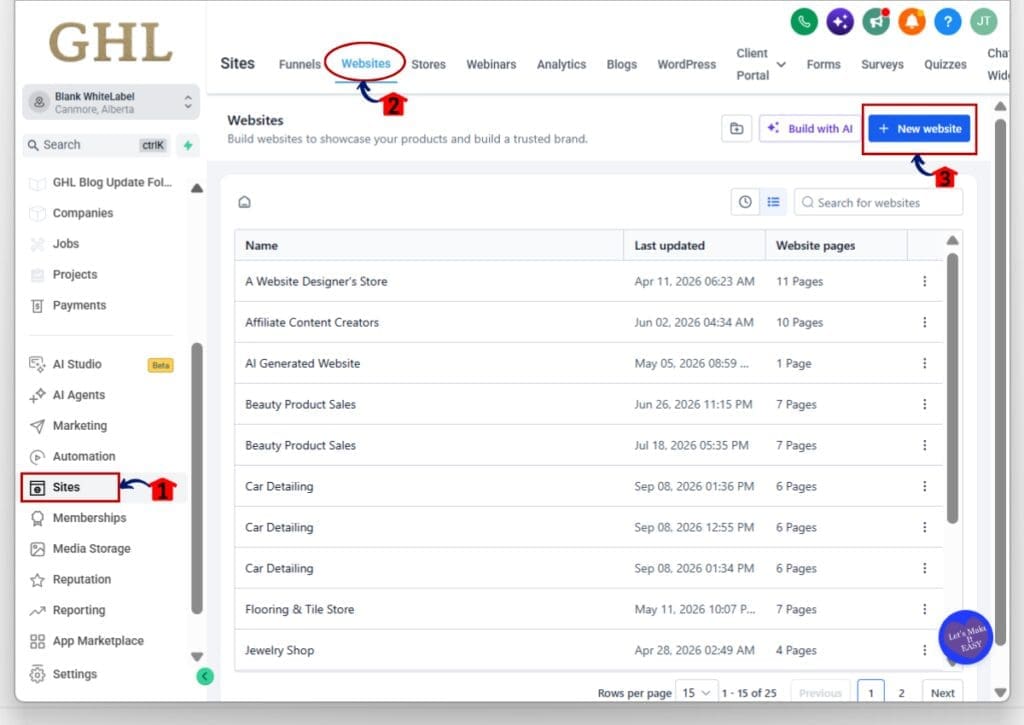
Task: Switch to the list view icon
Action: click(x=773, y=202)
